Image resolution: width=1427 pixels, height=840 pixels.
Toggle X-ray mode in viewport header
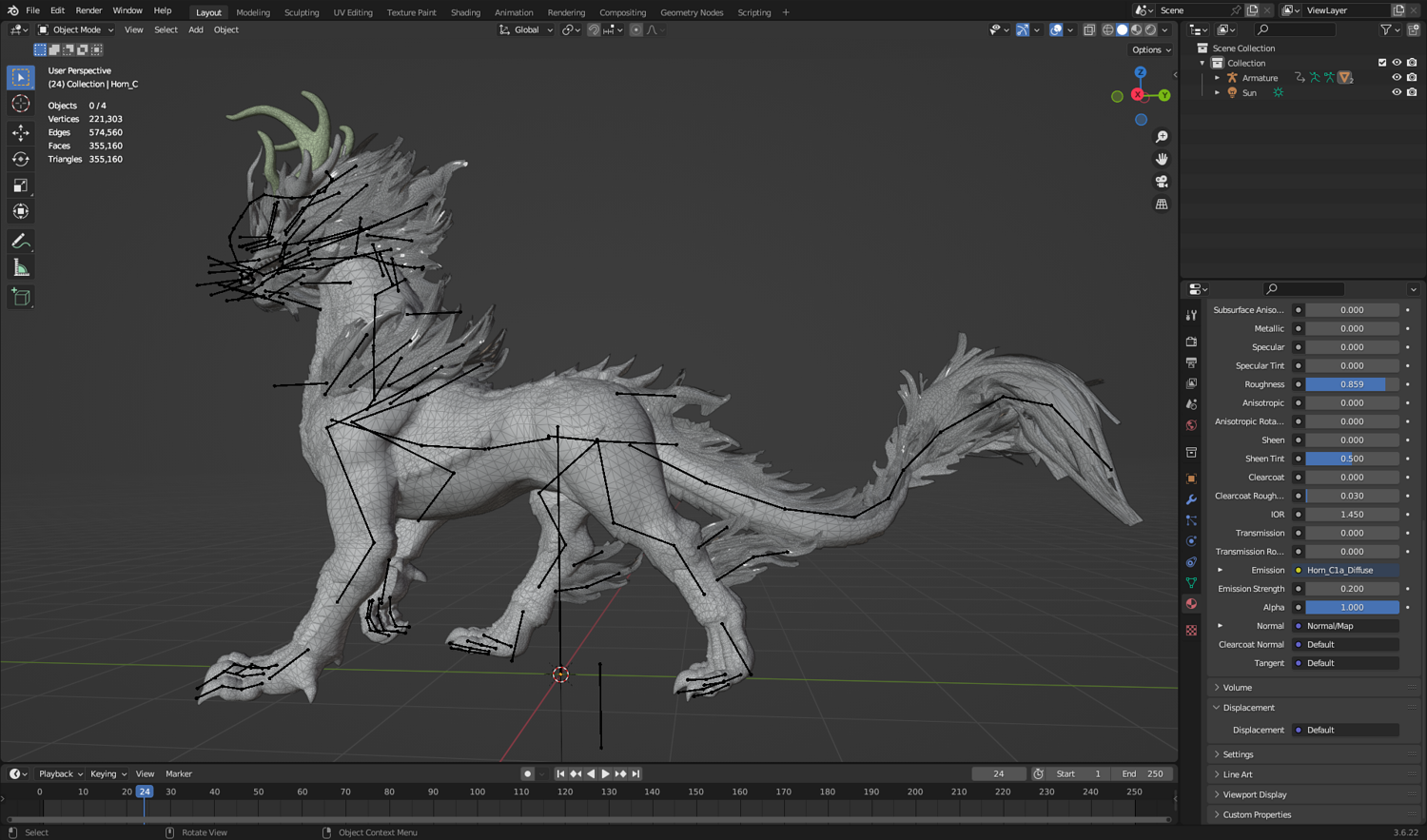pyautogui.click(x=1089, y=29)
